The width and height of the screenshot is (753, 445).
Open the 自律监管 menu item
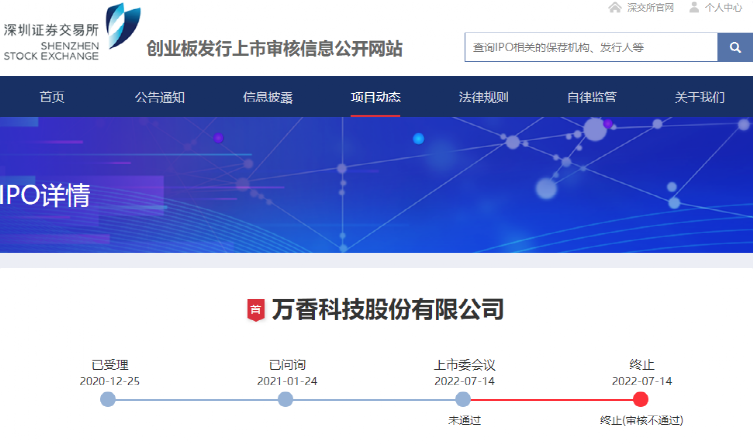coord(592,97)
